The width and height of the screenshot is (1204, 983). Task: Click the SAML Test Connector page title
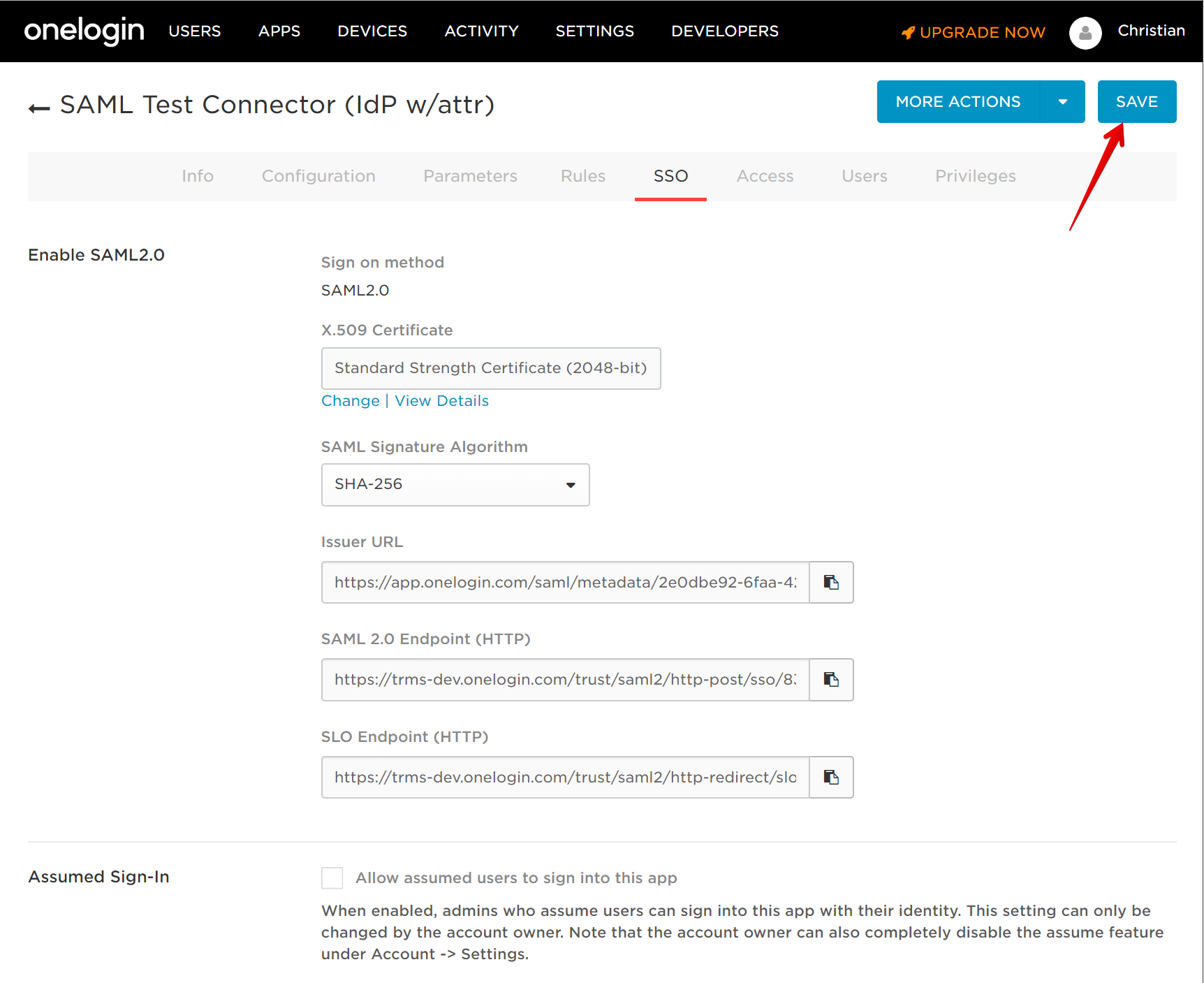pyautogui.click(x=277, y=105)
